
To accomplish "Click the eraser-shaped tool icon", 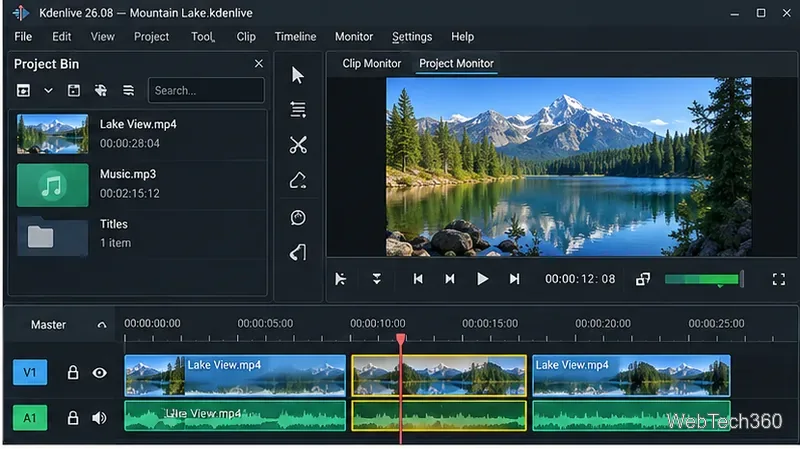I will [298, 181].
